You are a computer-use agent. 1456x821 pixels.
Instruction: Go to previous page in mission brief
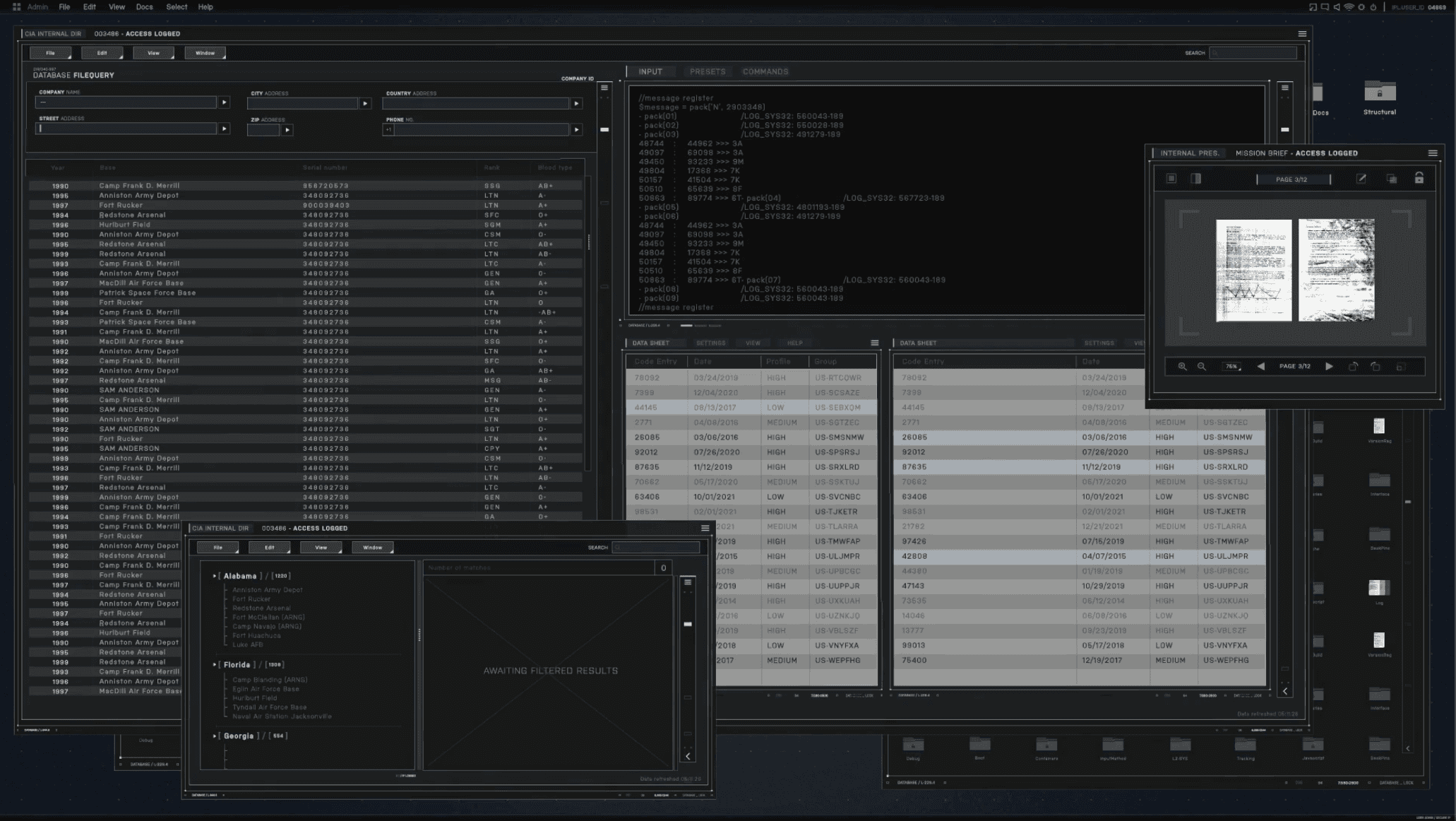[1261, 367]
